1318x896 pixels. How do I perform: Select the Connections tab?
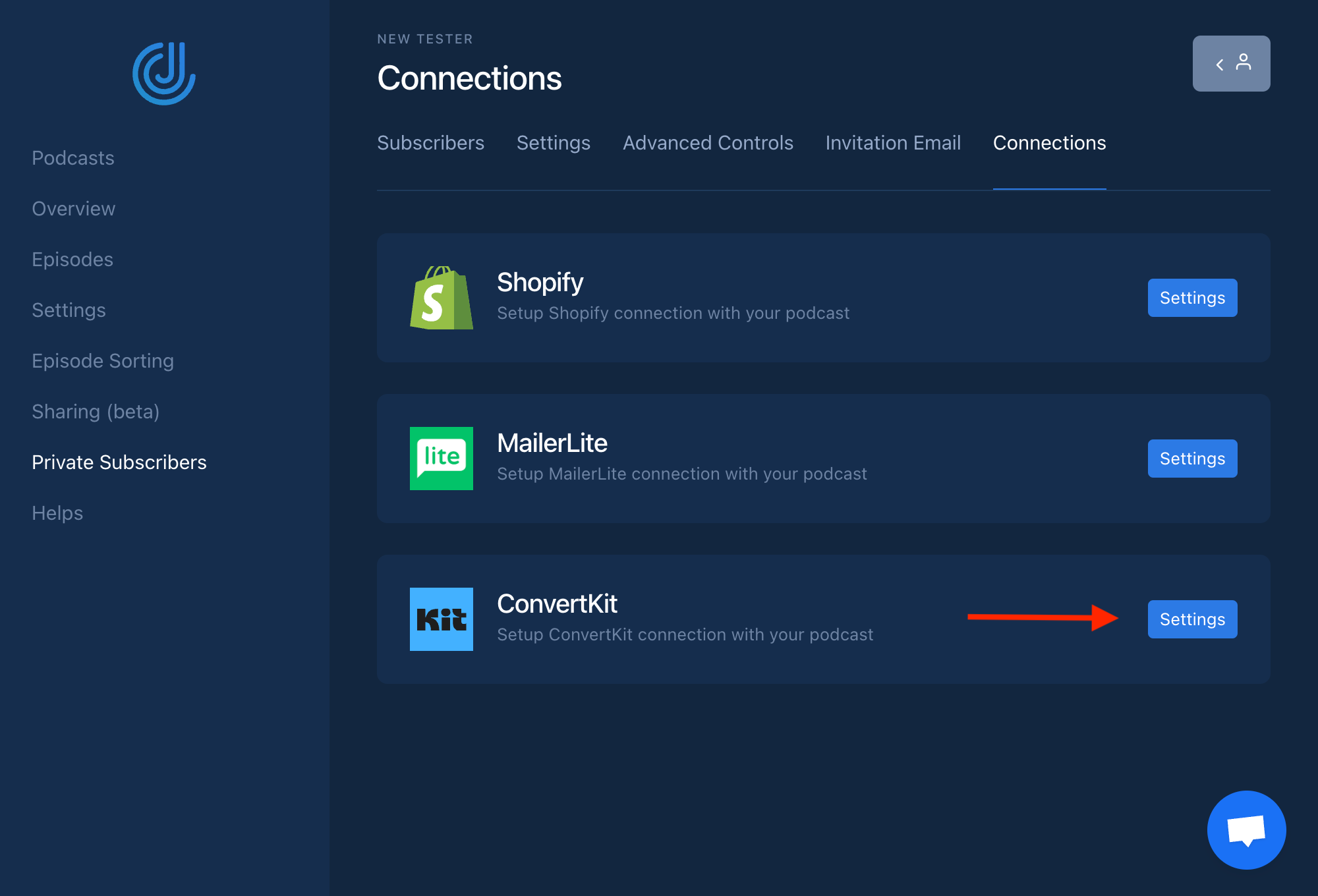click(1049, 143)
